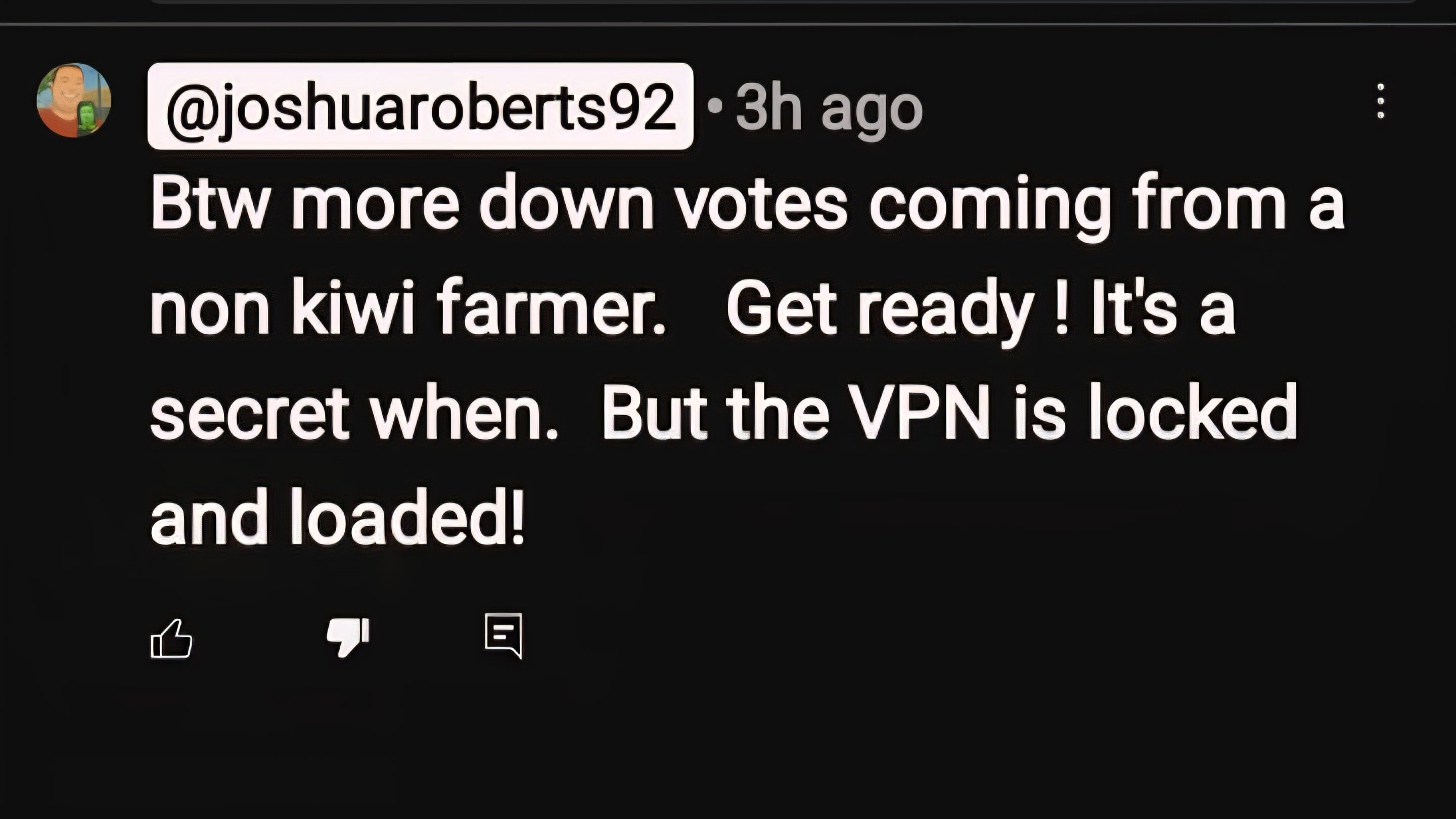Viewport: 1456px width, 819px height.
Task: Select the line "Btw more down votes coming"
Action: (631, 205)
